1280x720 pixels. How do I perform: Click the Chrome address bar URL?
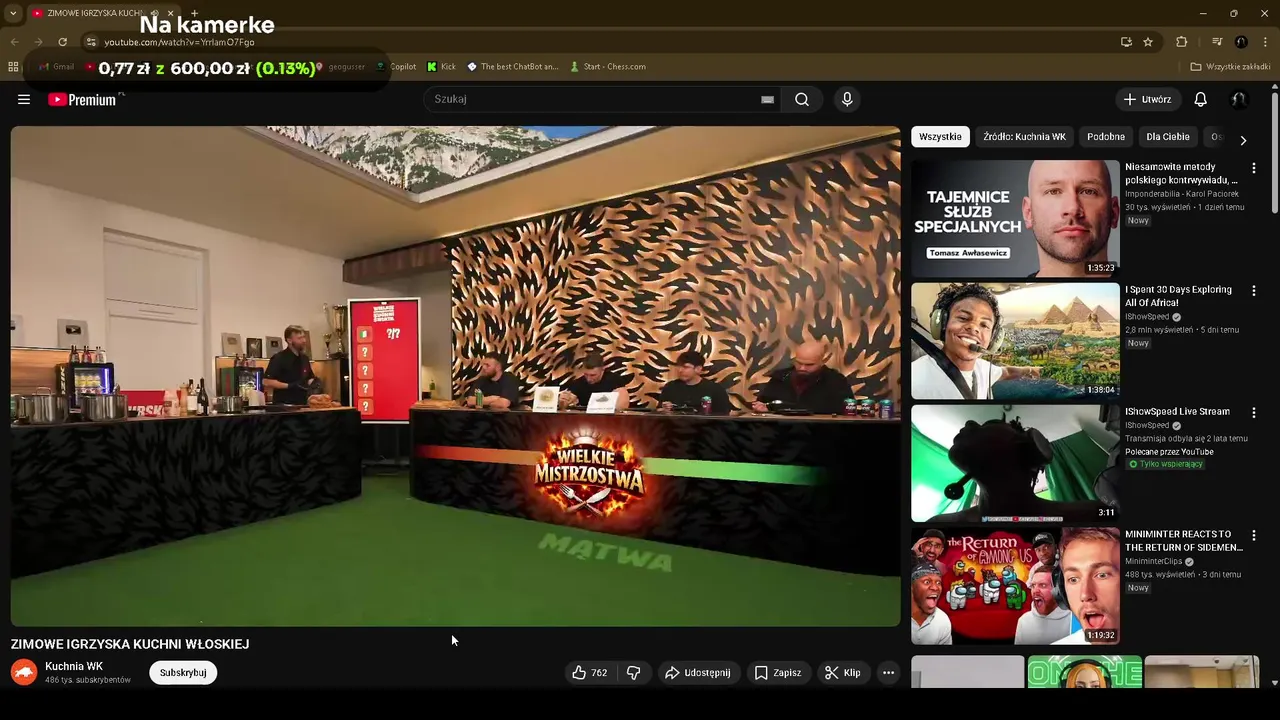(x=180, y=42)
